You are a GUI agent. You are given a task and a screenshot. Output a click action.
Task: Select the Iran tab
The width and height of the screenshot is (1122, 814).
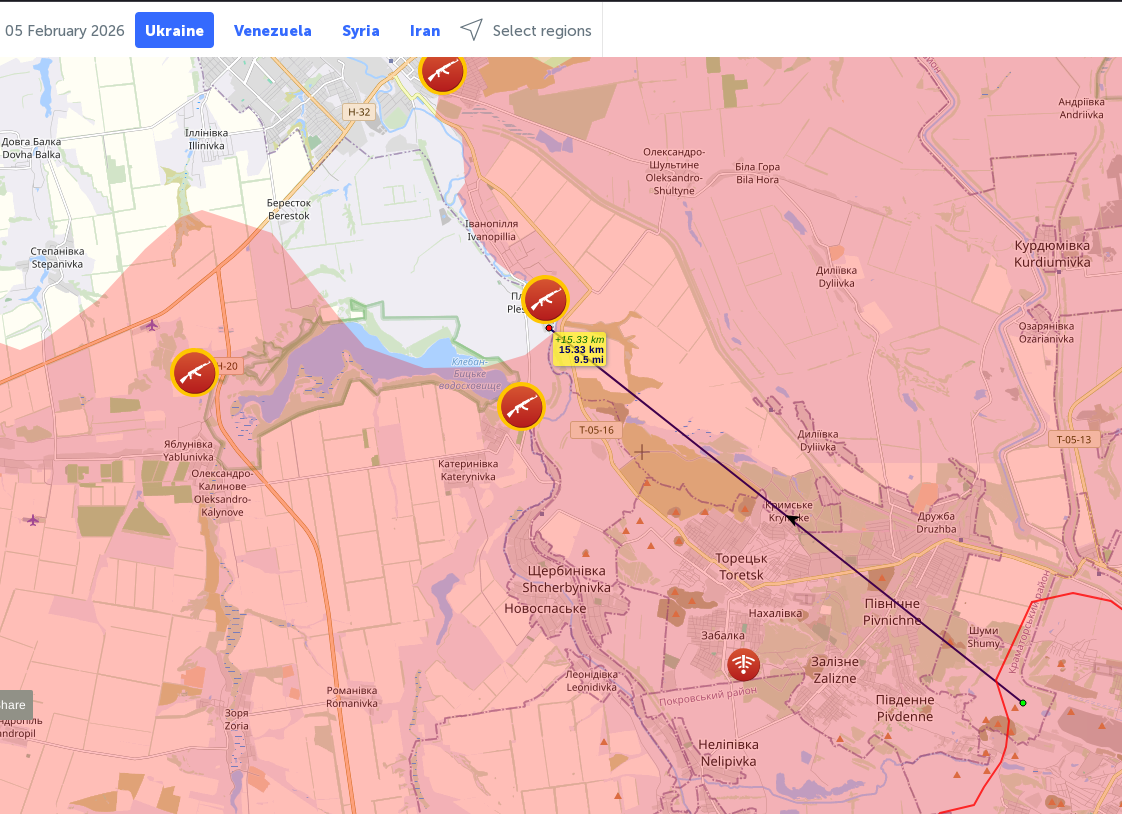coord(425,30)
